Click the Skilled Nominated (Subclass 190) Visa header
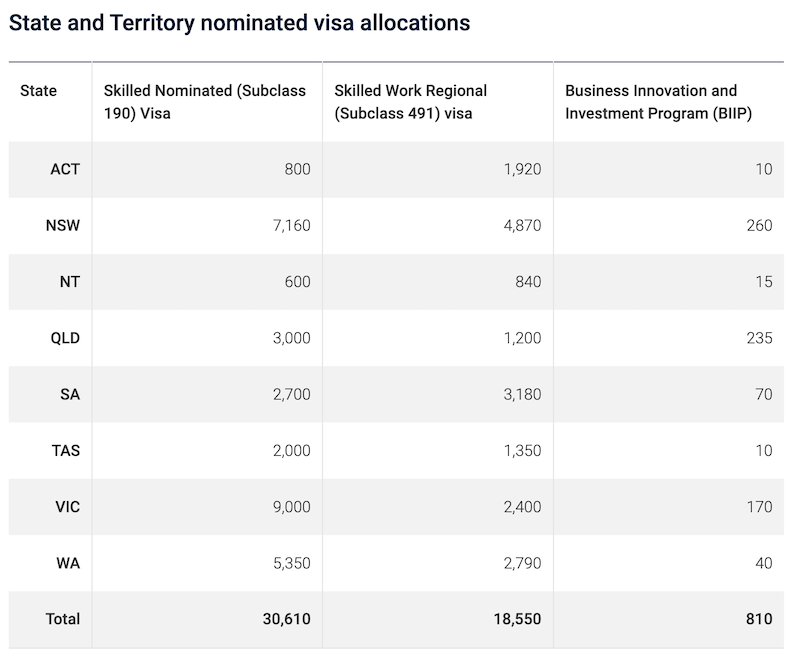 click(x=205, y=102)
